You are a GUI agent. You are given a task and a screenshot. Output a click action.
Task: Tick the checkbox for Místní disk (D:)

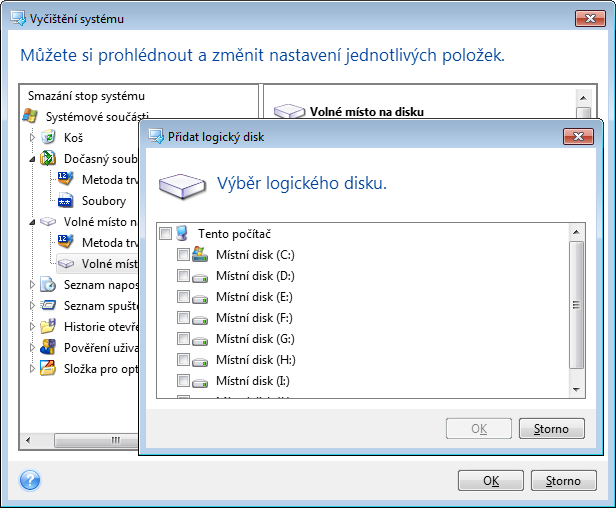pos(183,275)
